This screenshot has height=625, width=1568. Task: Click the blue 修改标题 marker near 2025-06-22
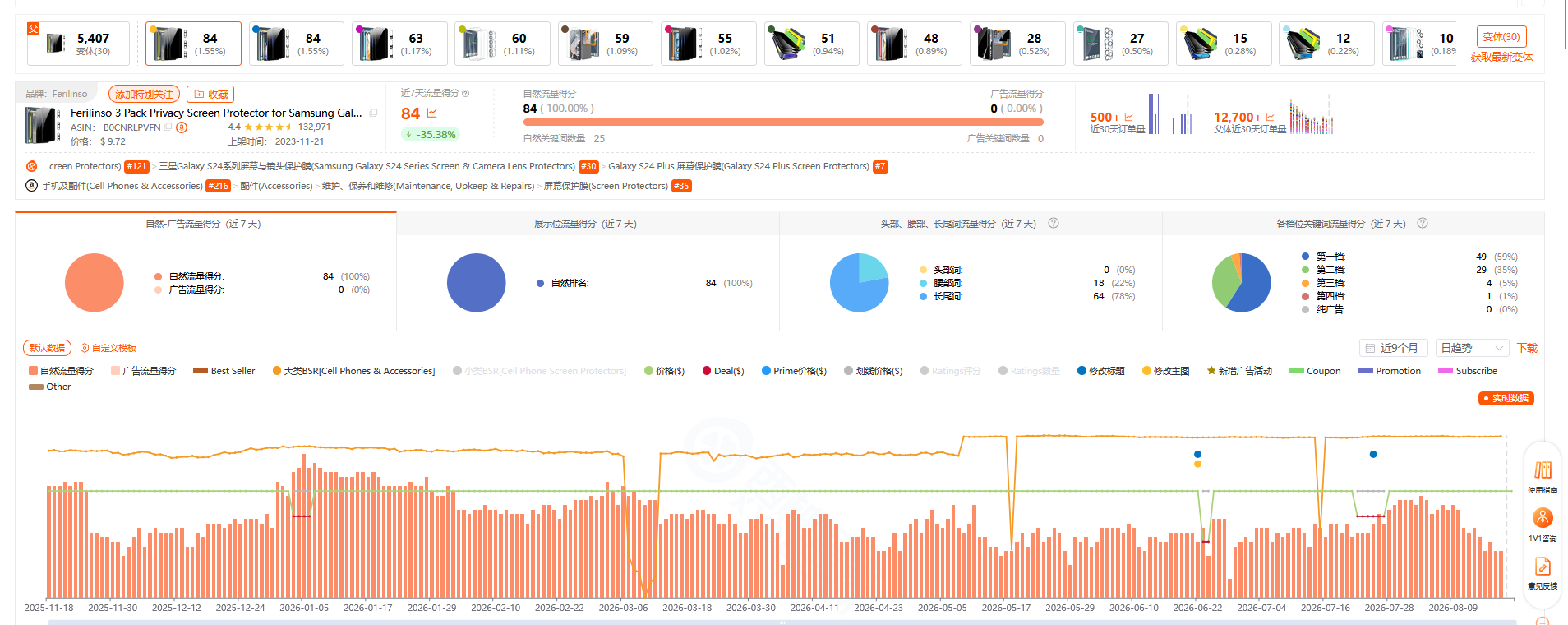pos(1197,454)
